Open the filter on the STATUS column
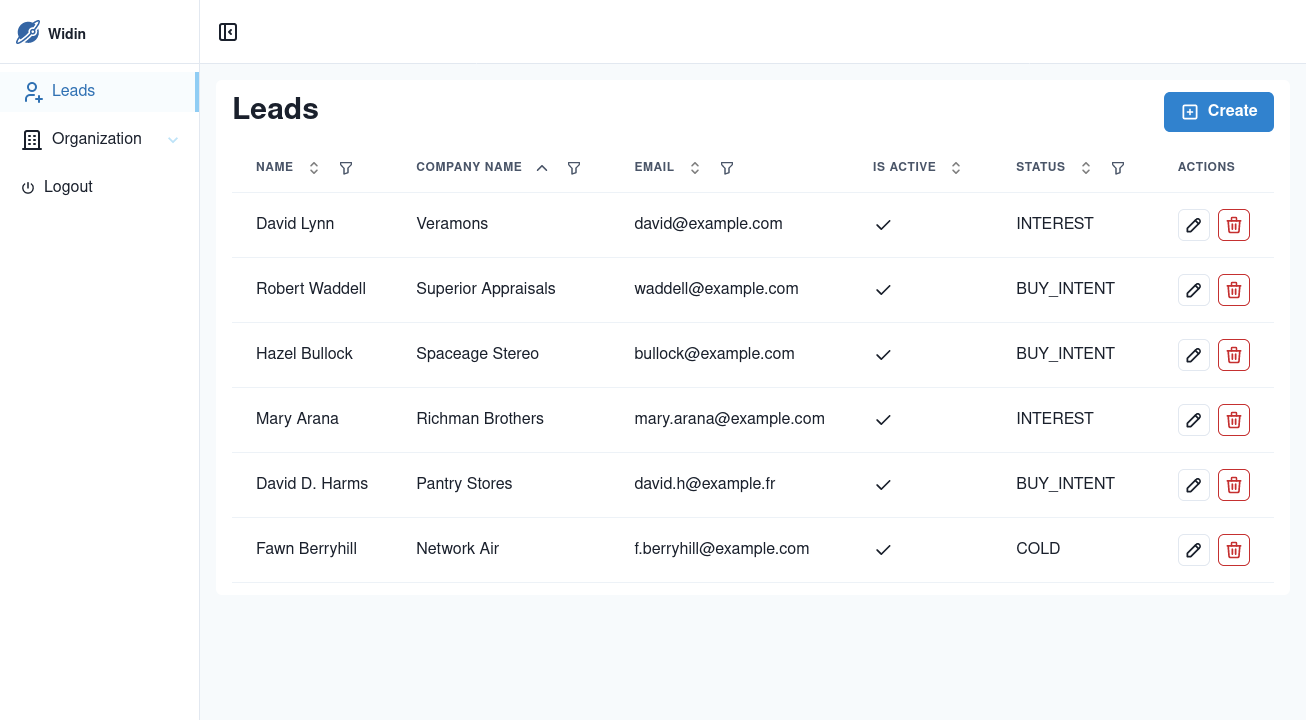1306x720 pixels. [x=1117, y=168]
